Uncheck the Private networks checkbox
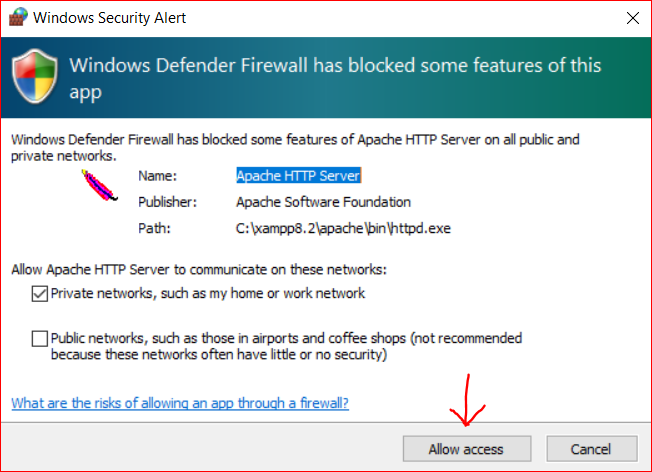 [40, 294]
